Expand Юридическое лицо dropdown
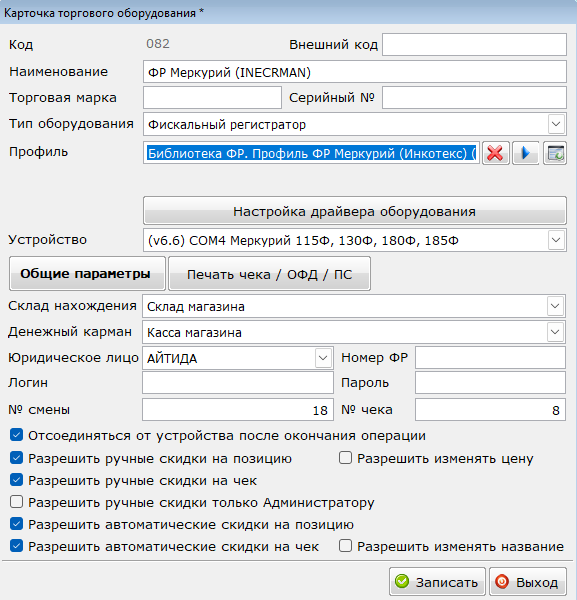 [x=323, y=358]
